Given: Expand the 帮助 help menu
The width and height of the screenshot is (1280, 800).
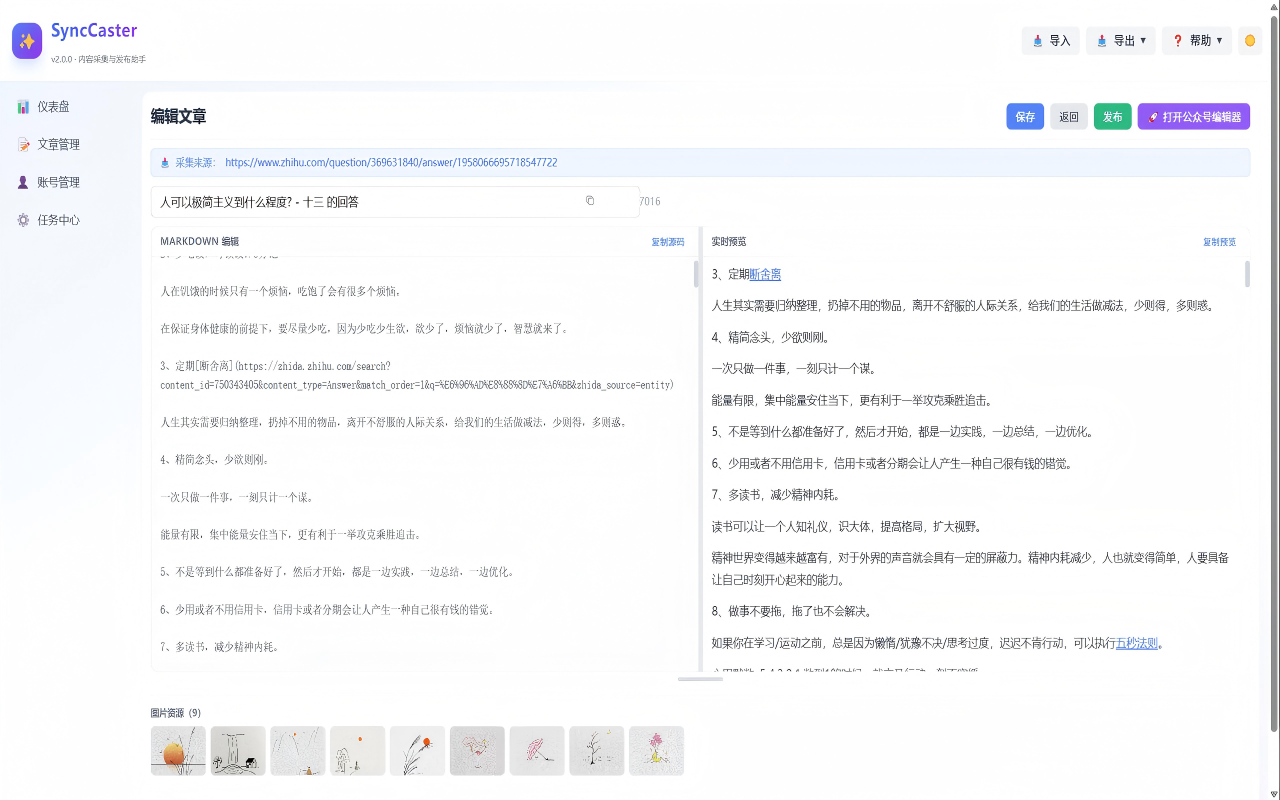Looking at the screenshot, I should [x=1196, y=40].
